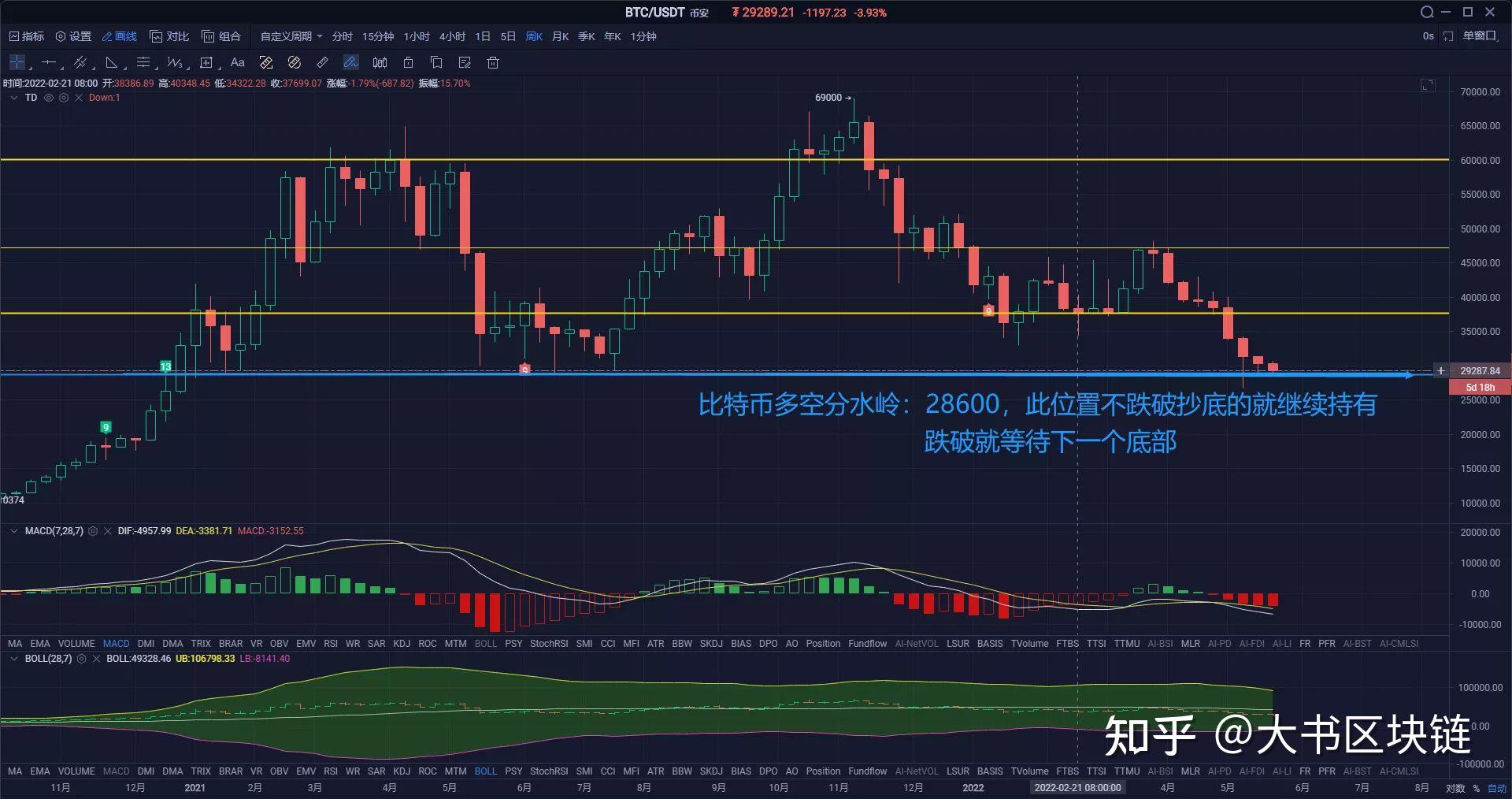Select the 对比 compare tool

click(x=170, y=36)
